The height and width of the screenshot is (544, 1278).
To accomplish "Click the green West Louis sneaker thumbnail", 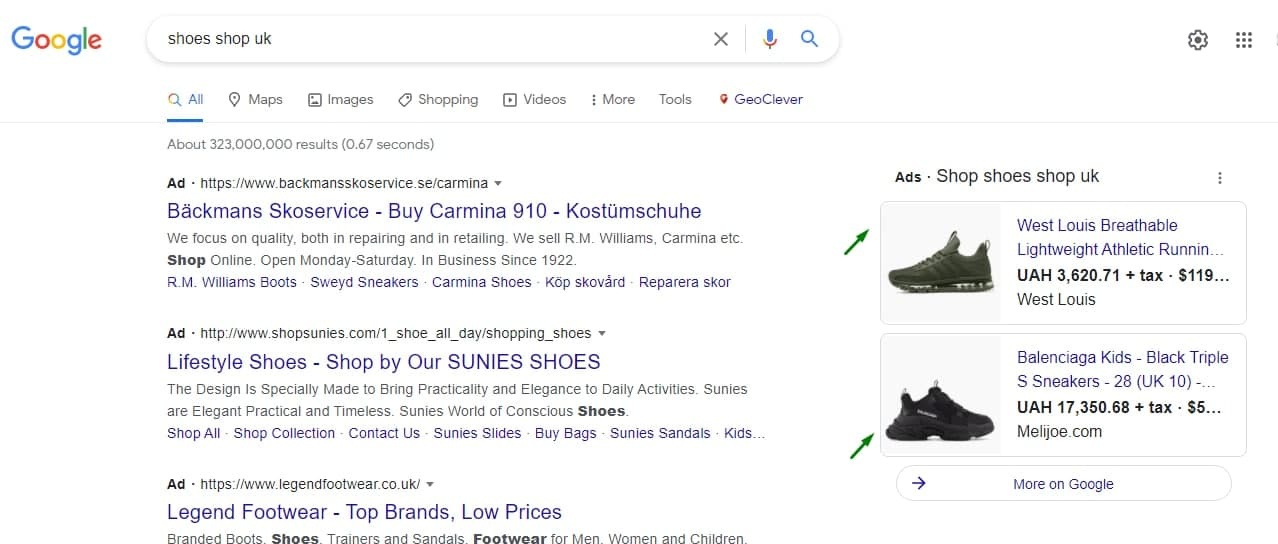I will pyautogui.click(x=940, y=262).
